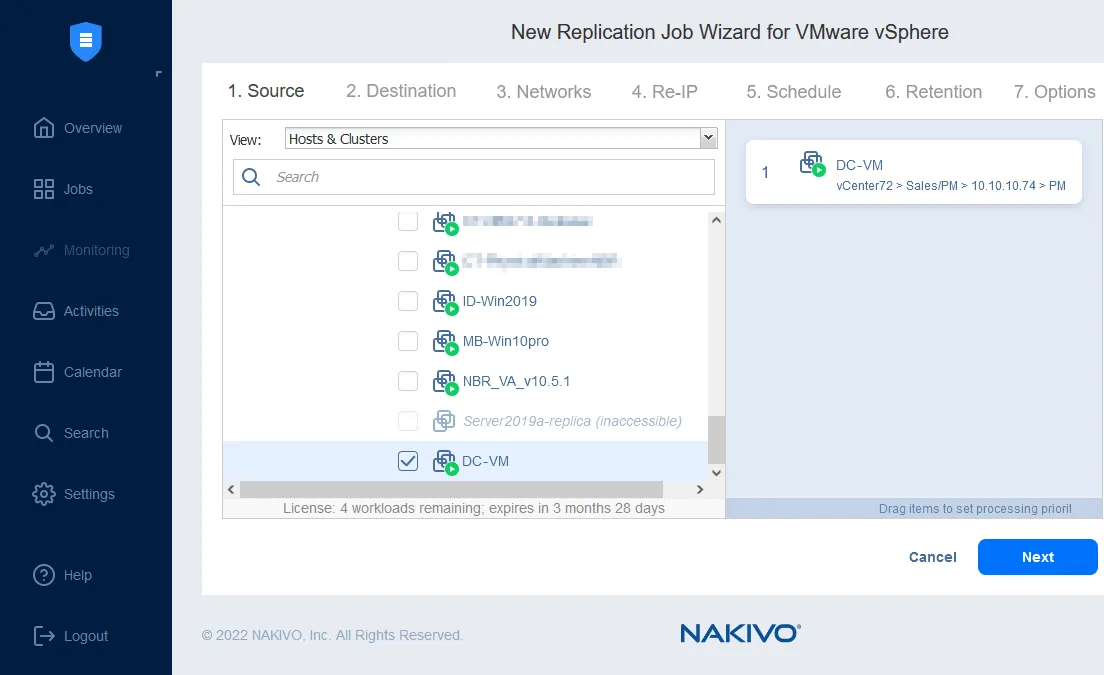The image size is (1104, 675).
Task: Go to the Schedule step
Action: point(792,91)
